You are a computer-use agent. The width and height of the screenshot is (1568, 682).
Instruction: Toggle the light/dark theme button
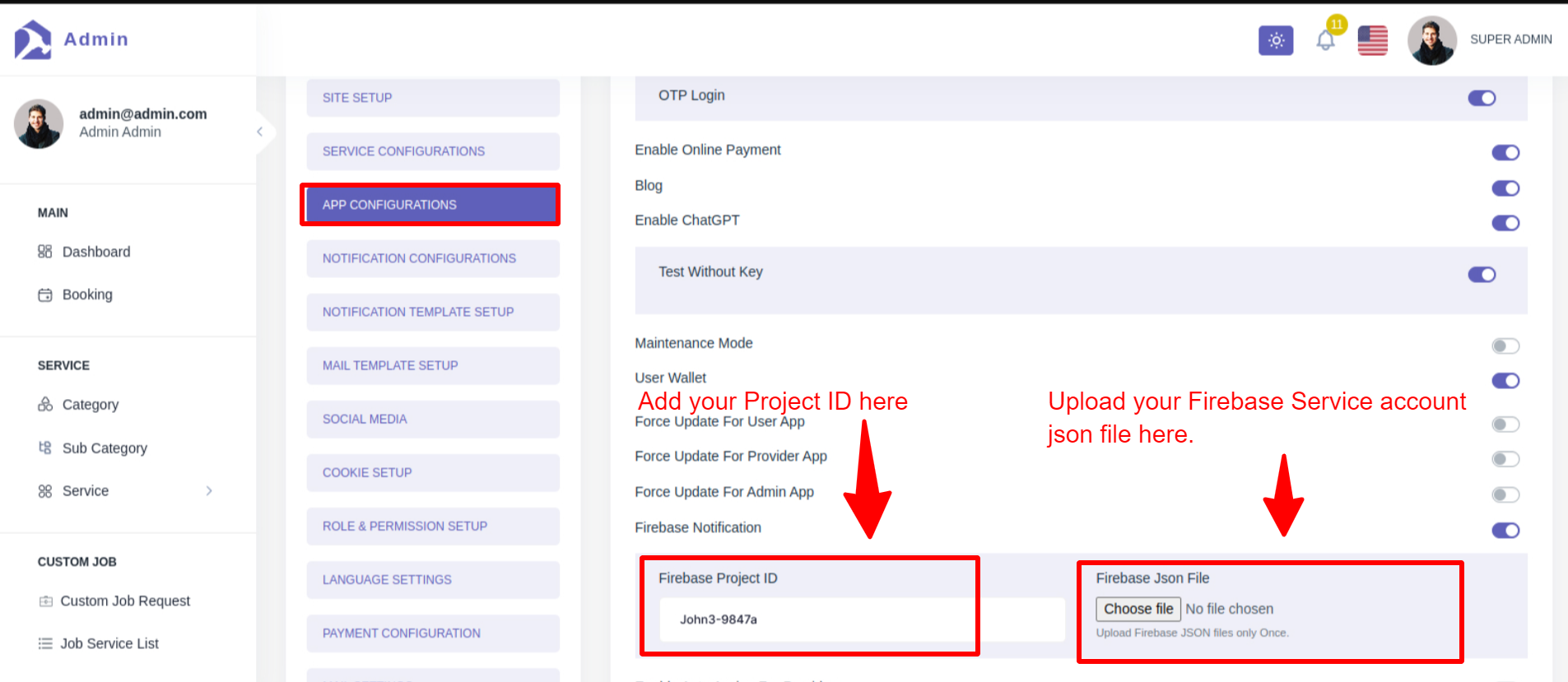(x=1276, y=40)
